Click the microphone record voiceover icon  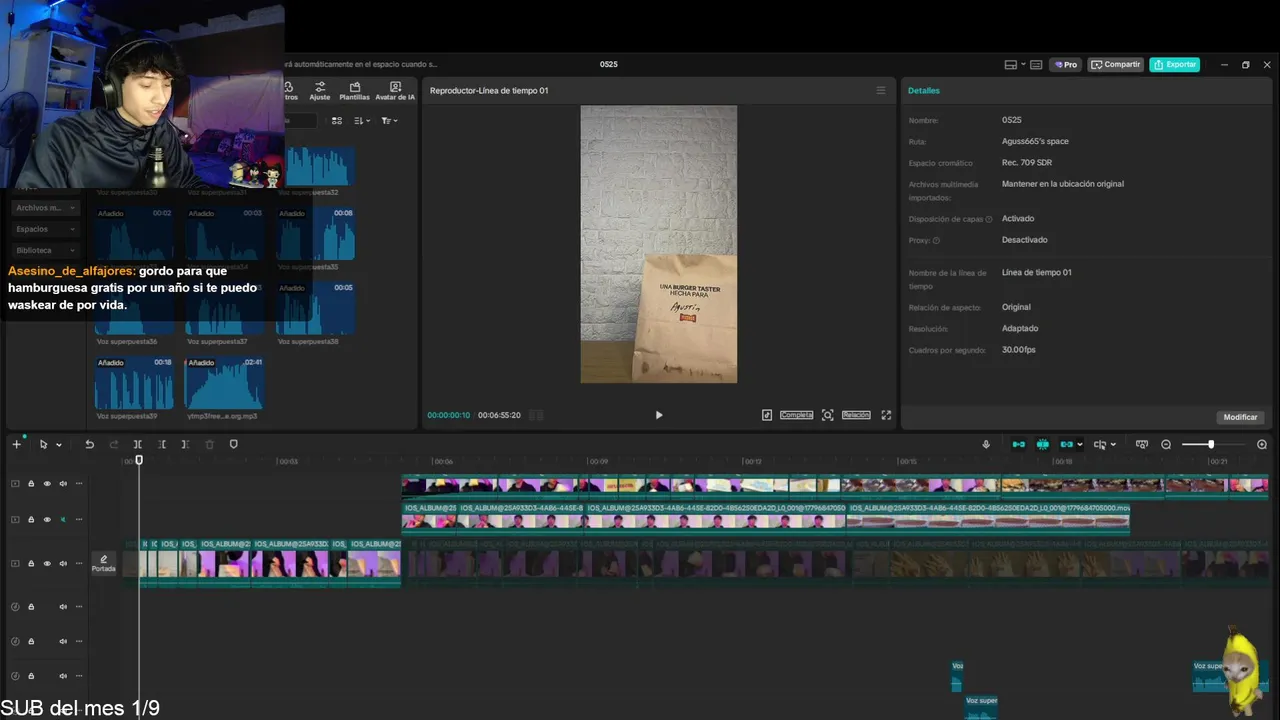coord(986,444)
